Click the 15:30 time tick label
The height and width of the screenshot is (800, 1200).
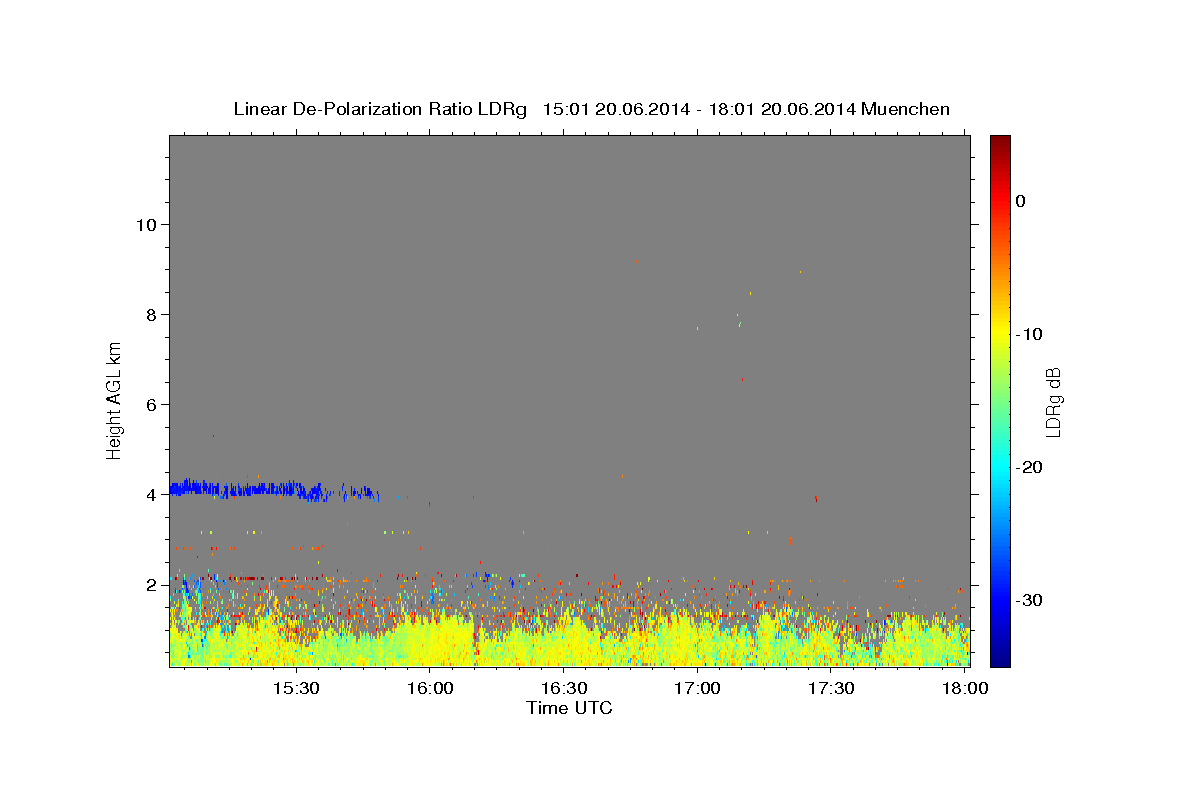[x=296, y=689]
